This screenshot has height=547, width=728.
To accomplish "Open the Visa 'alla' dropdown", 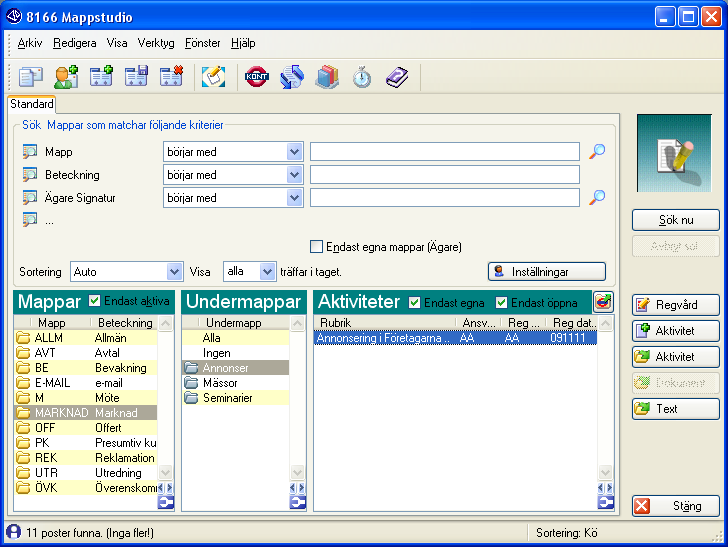I will pos(267,271).
